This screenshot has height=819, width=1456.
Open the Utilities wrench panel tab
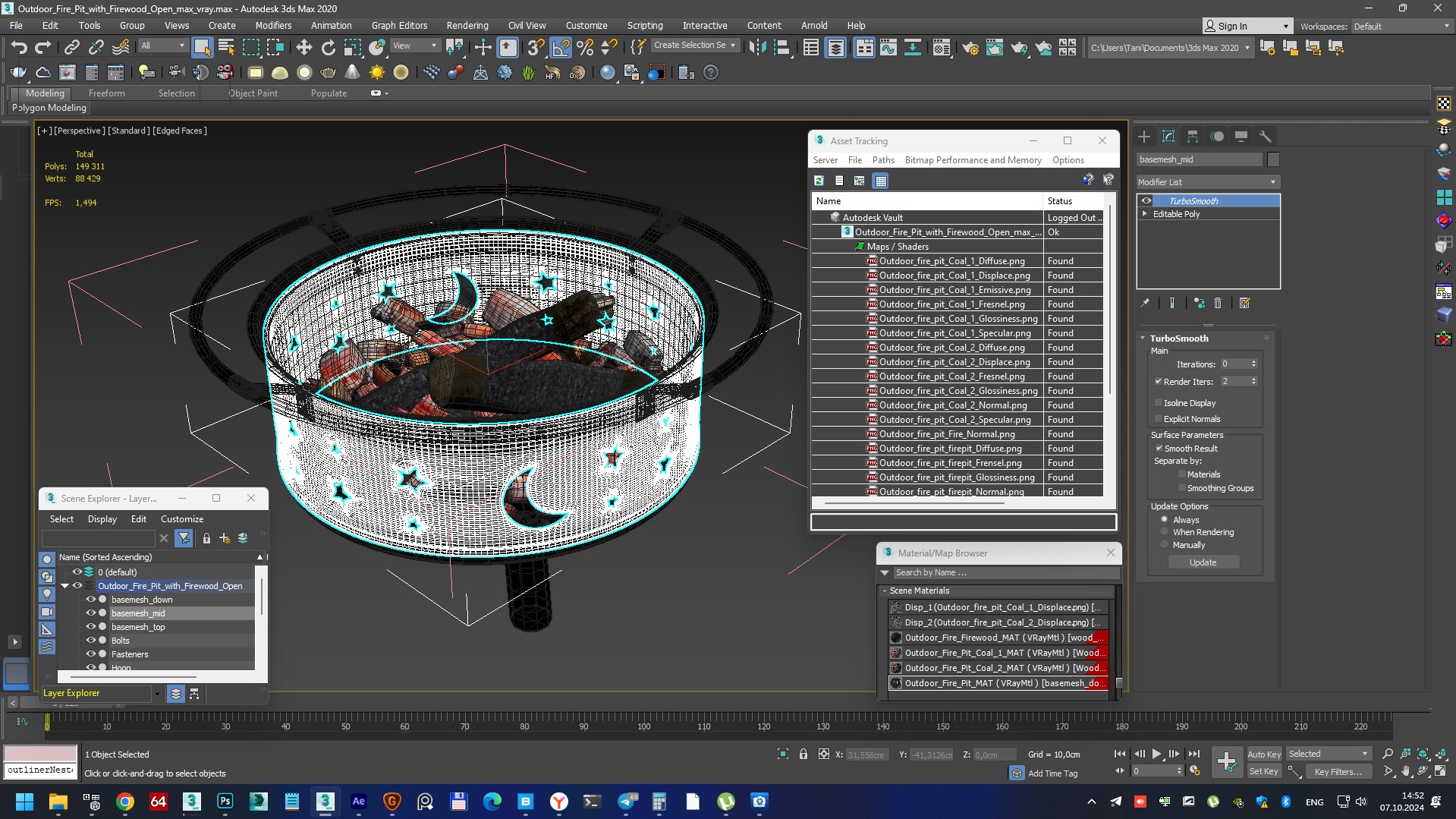pos(1265,137)
